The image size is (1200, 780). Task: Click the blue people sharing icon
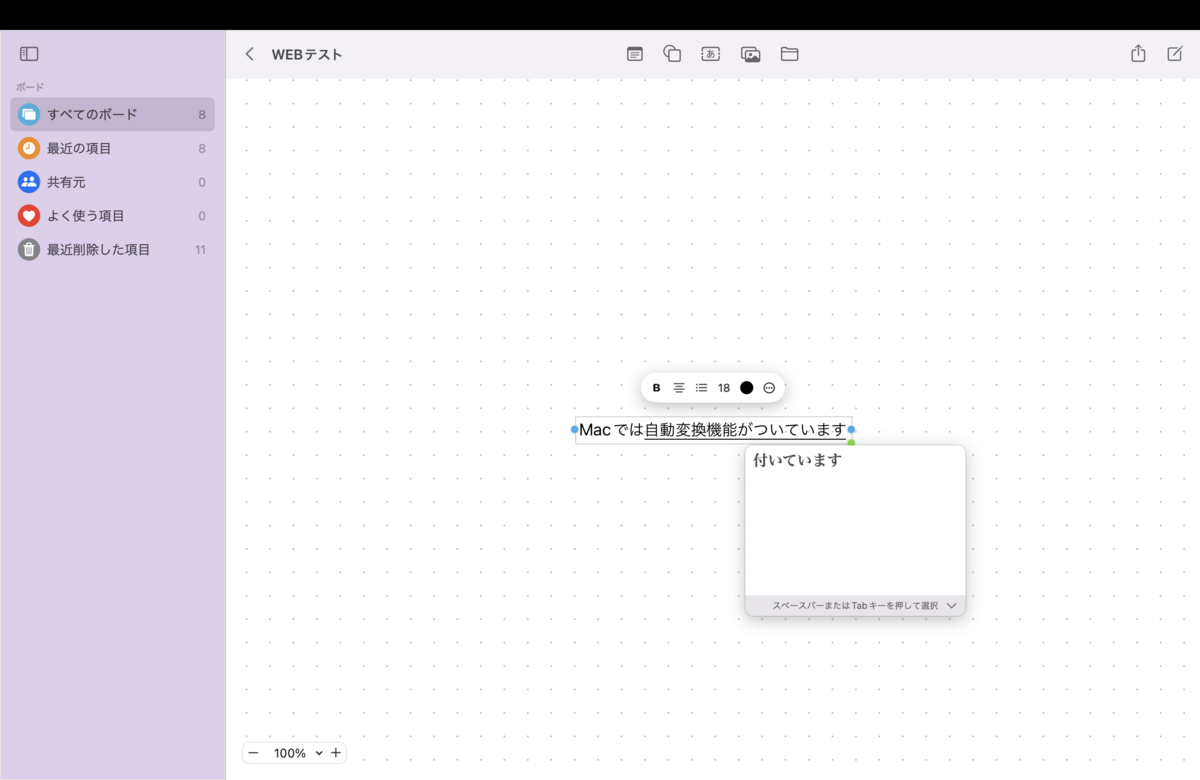pyautogui.click(x=29, y=182)
